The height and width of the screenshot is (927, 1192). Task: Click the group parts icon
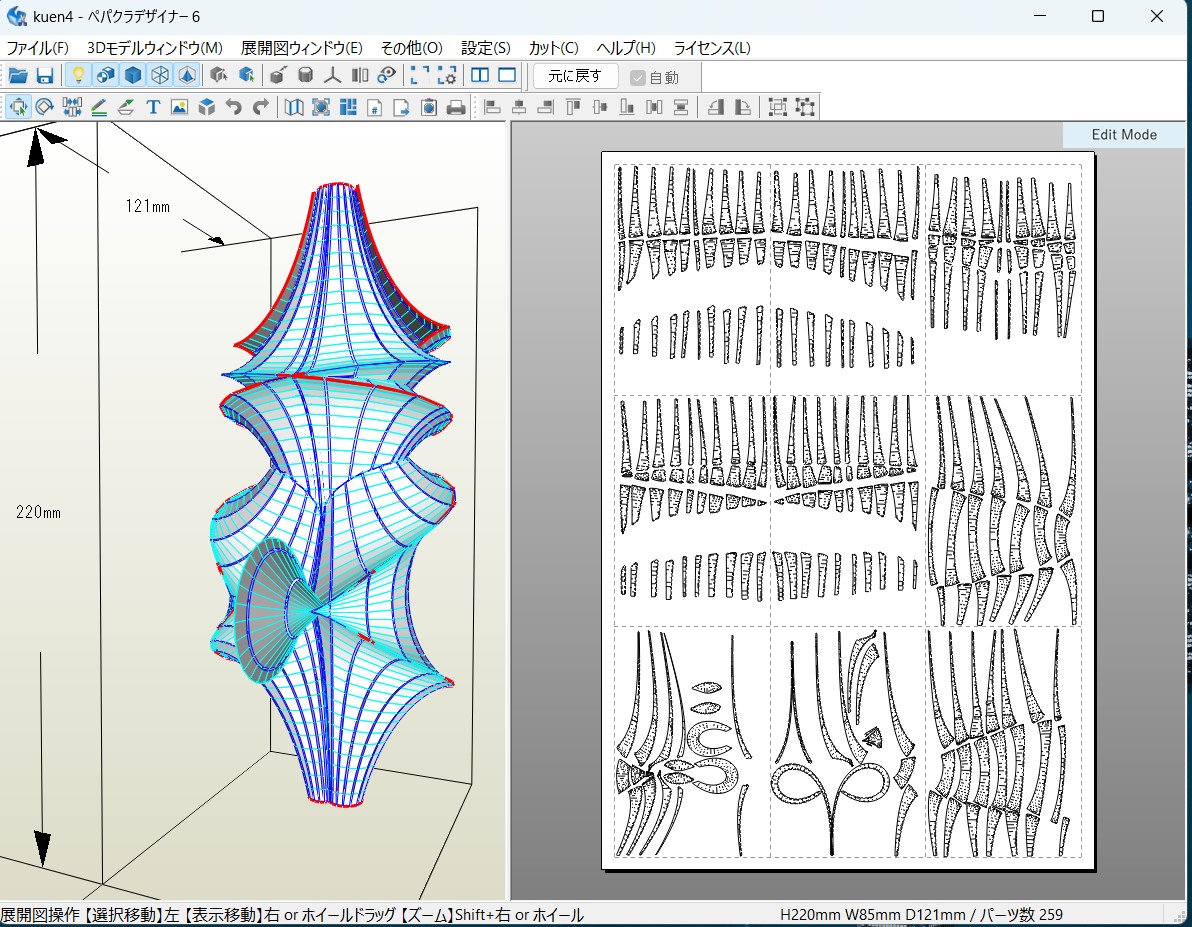778,107
